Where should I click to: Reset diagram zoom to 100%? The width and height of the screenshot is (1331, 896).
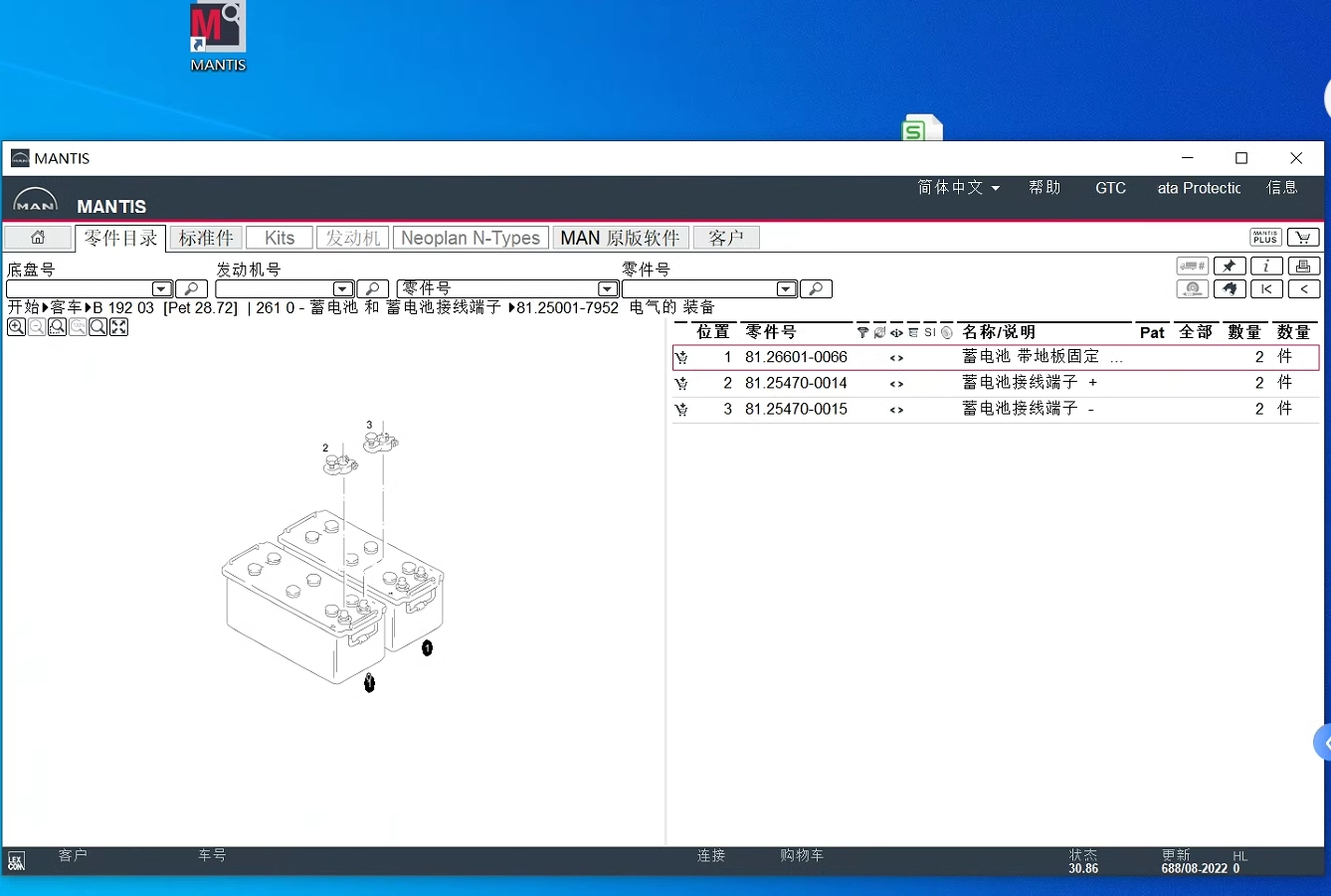click(78, 327)
